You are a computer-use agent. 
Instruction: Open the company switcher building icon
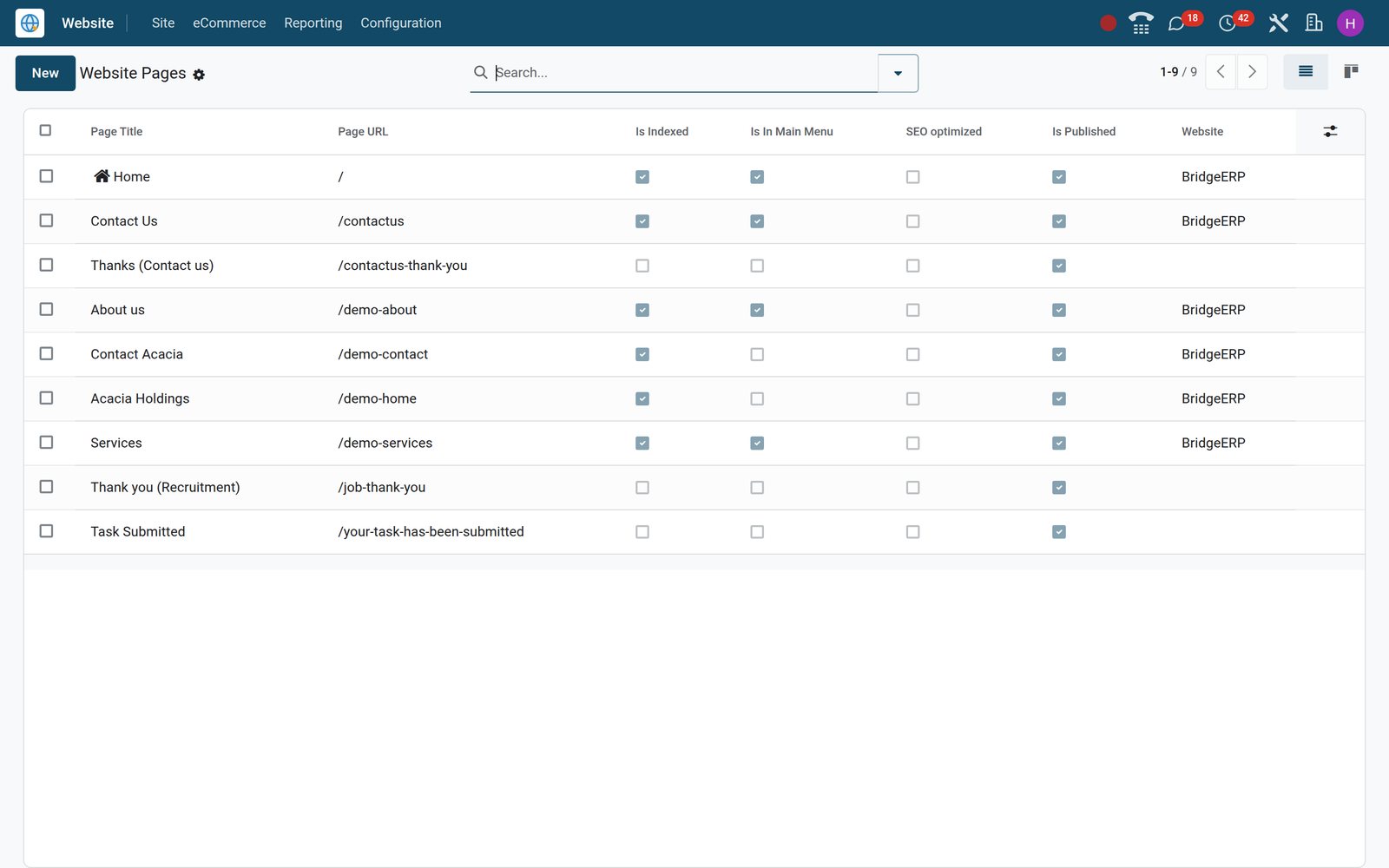point(1314,23)
